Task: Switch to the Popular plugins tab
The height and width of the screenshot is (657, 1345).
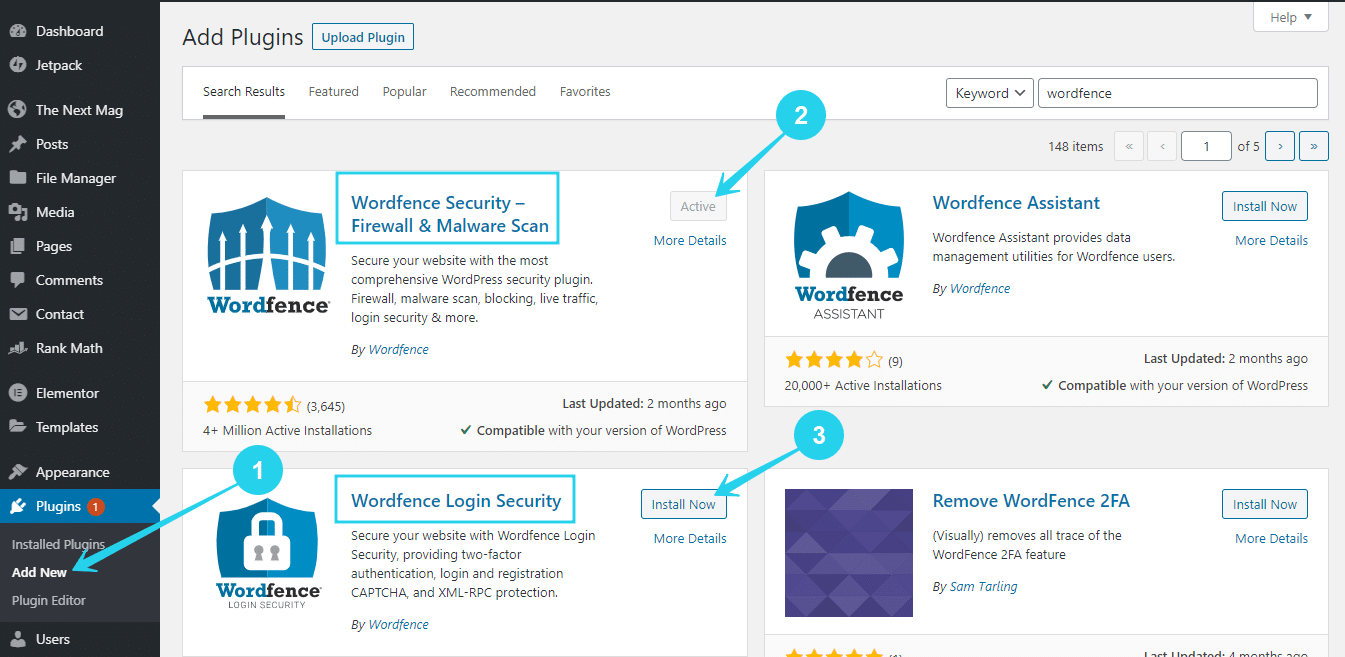Action: [404, 91]
